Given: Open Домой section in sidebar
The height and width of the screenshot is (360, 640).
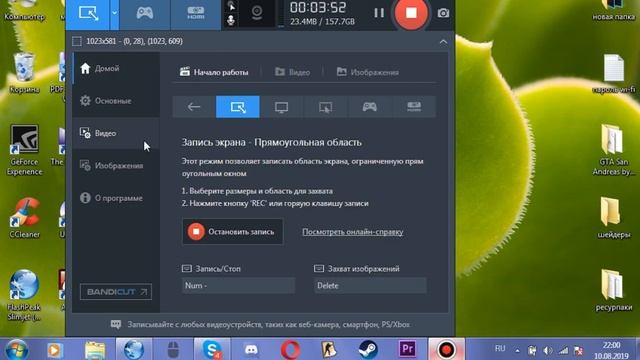Looking at the screenshot, I should [x=116, y=69].
